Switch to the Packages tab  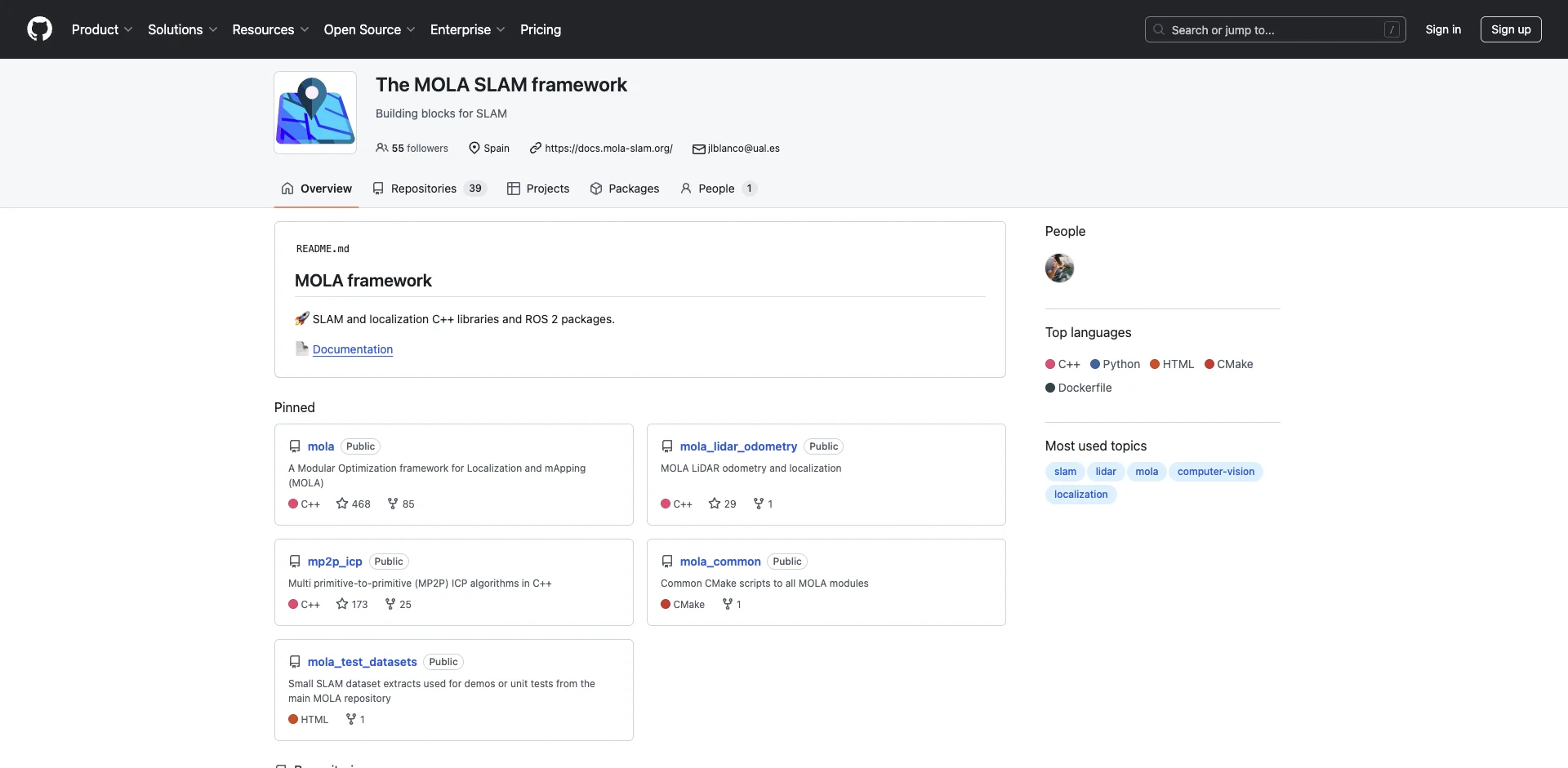pyautogui.click(x=625, y=189)
